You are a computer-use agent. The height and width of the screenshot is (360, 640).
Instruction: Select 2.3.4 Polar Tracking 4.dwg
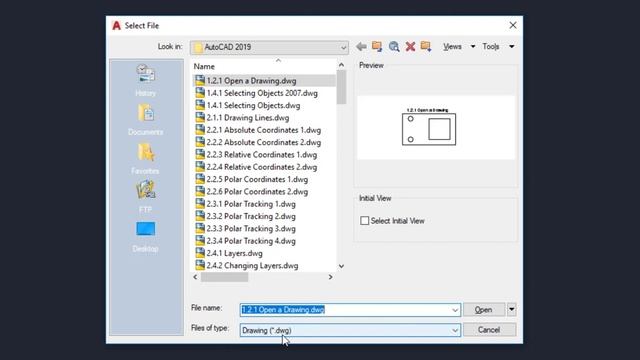point(251,241)
